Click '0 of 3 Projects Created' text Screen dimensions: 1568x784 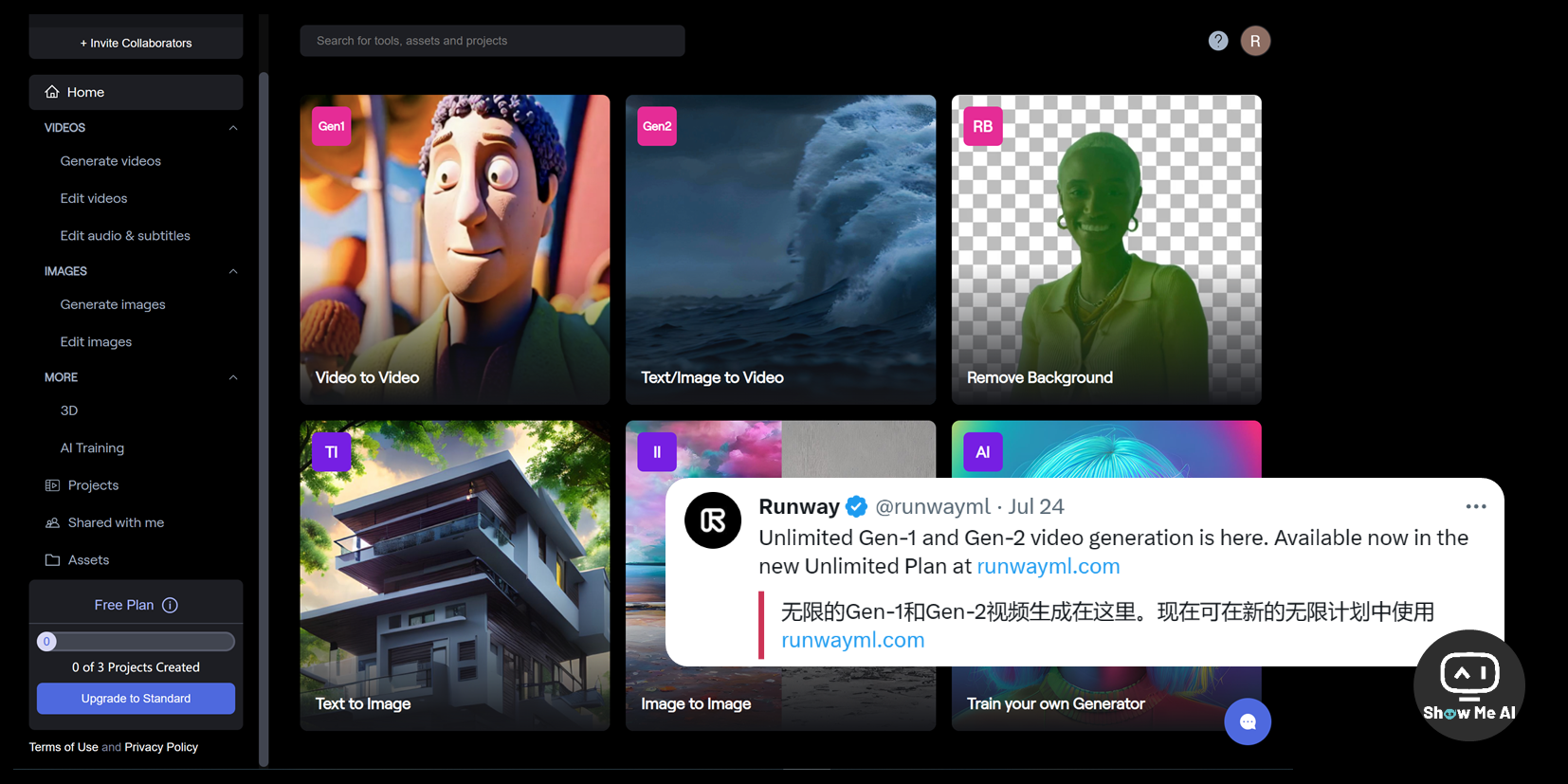pos(136,667)
